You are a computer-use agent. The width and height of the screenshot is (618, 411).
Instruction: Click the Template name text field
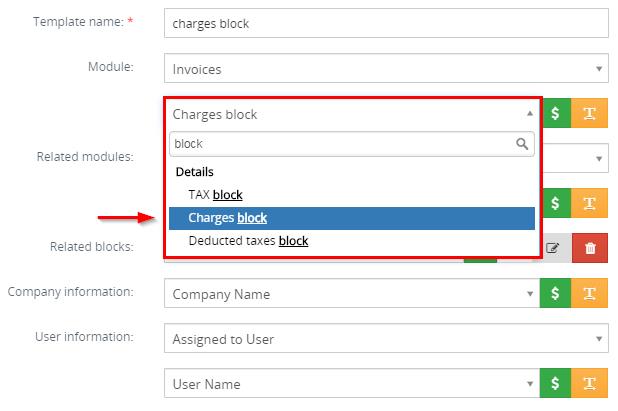tap(386, 23)
